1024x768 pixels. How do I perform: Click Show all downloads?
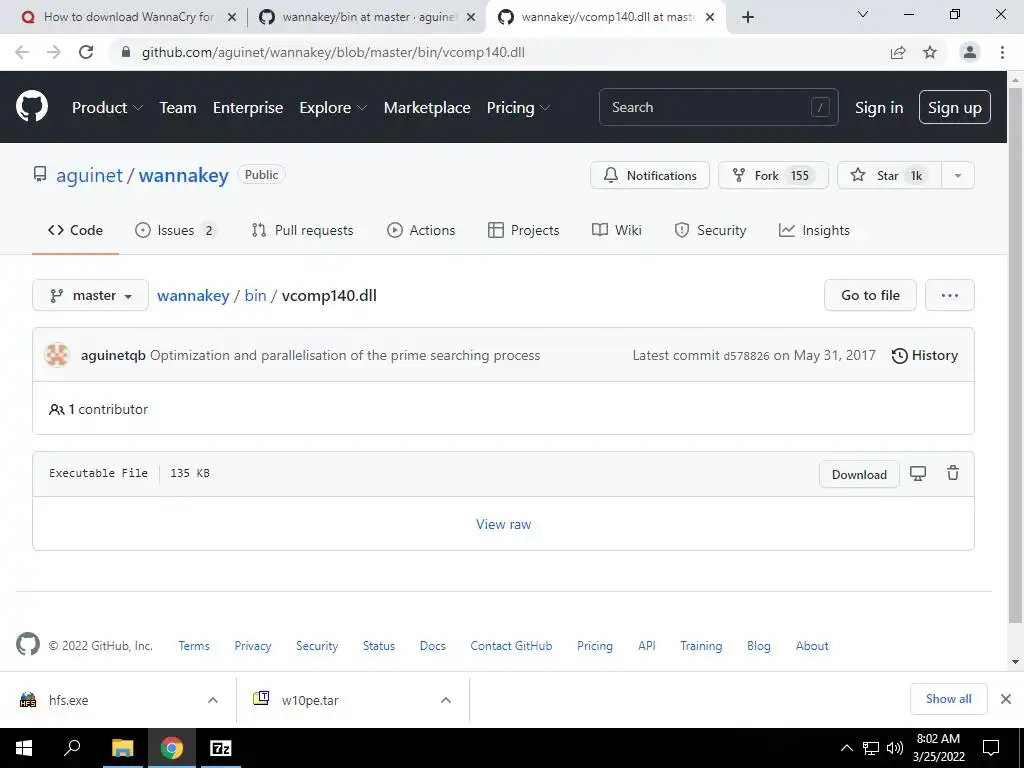(948, 699)
